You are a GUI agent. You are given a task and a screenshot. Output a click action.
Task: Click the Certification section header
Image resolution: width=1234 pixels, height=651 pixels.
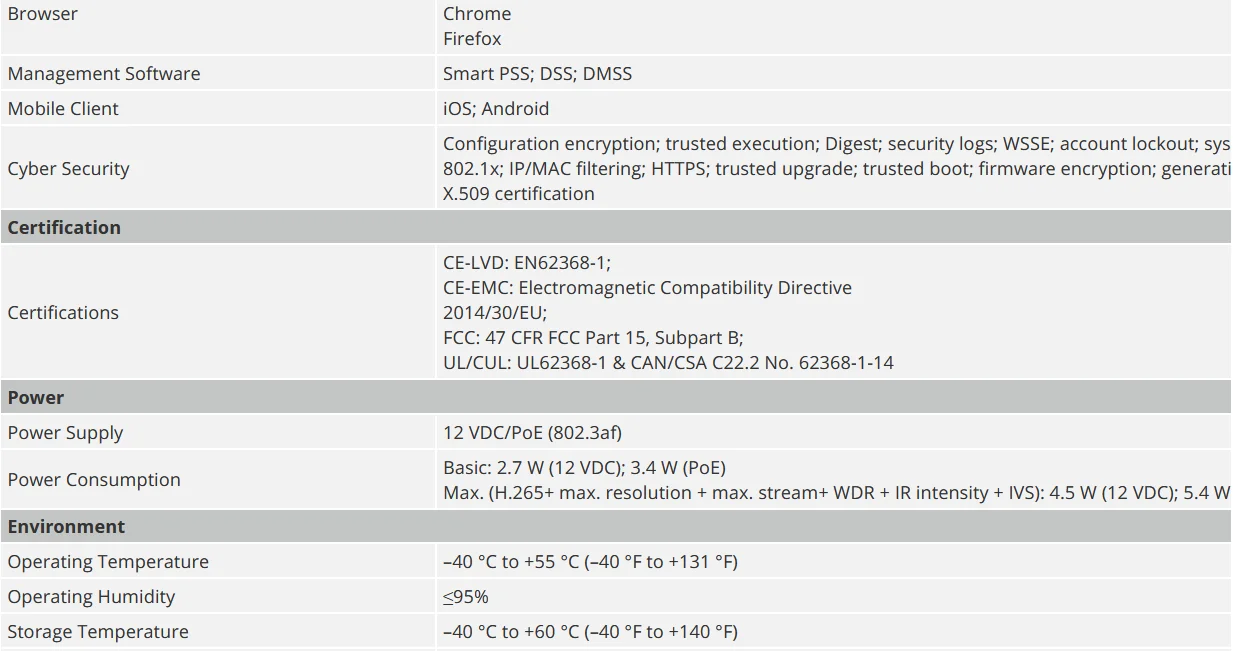point(64,228)
